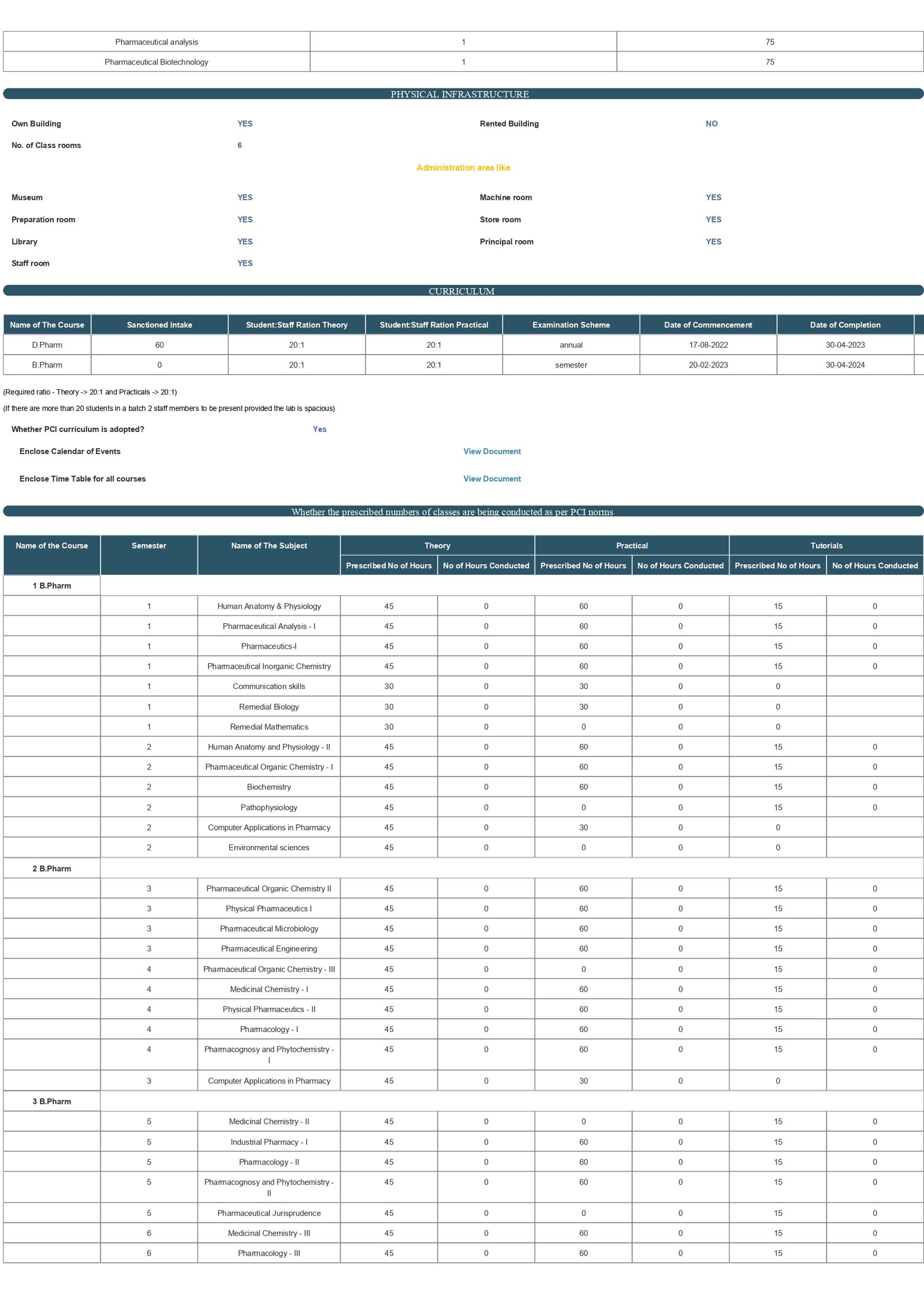Select the Examination Scheme column header
This screenshot has width=924, height=1307.
(x=571, y=325)
